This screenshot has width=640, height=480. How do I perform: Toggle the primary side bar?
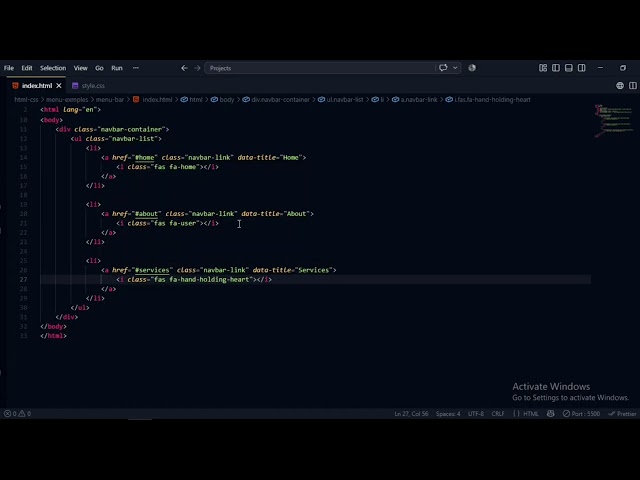556,68
